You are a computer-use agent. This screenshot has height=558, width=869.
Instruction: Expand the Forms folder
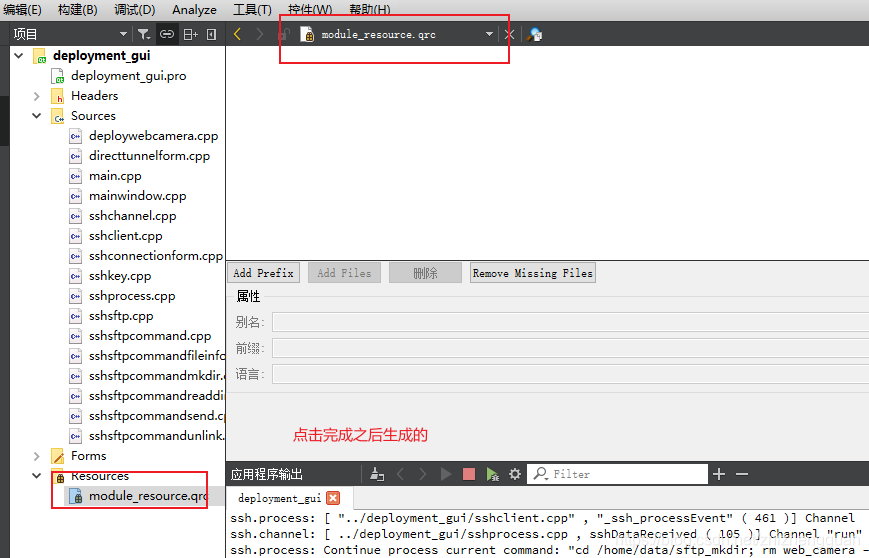coord(37,456)
